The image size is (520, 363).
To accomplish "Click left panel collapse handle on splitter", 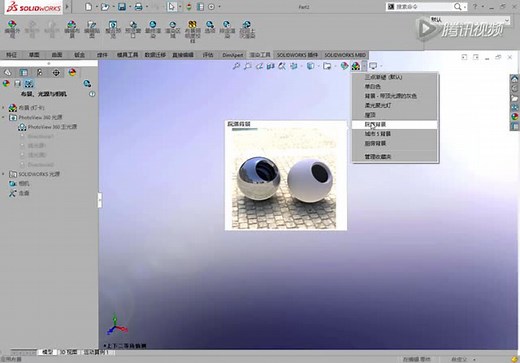I will tap(99, 200).
